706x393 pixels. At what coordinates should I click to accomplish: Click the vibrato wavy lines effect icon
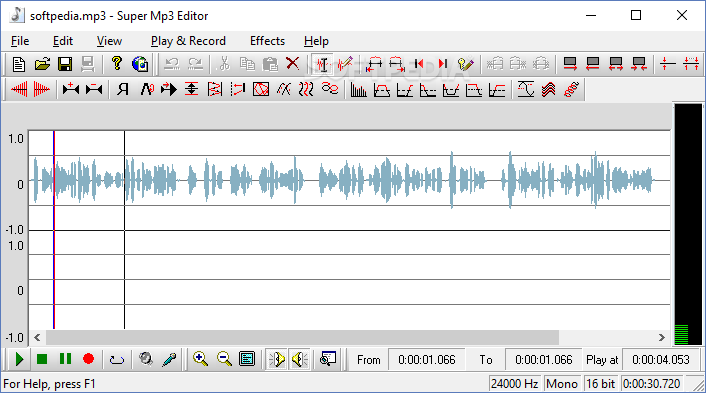(x=306, y=90)
